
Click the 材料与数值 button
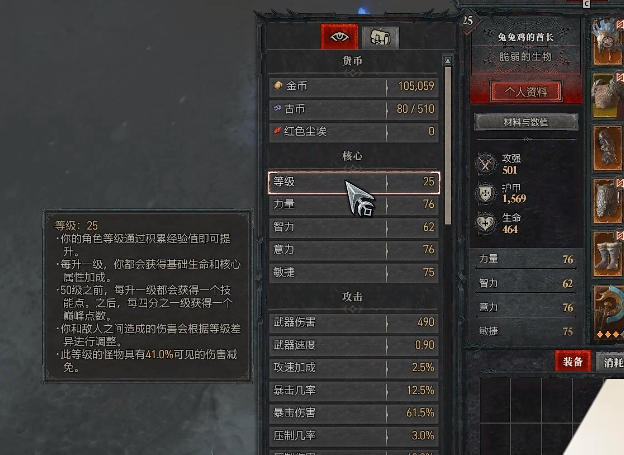[526, 122]
